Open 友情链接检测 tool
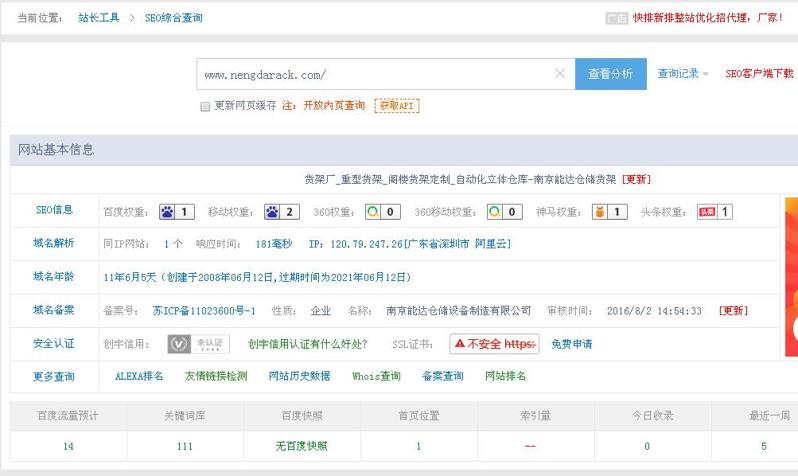 pyautogui.click(x=216, y=376)
